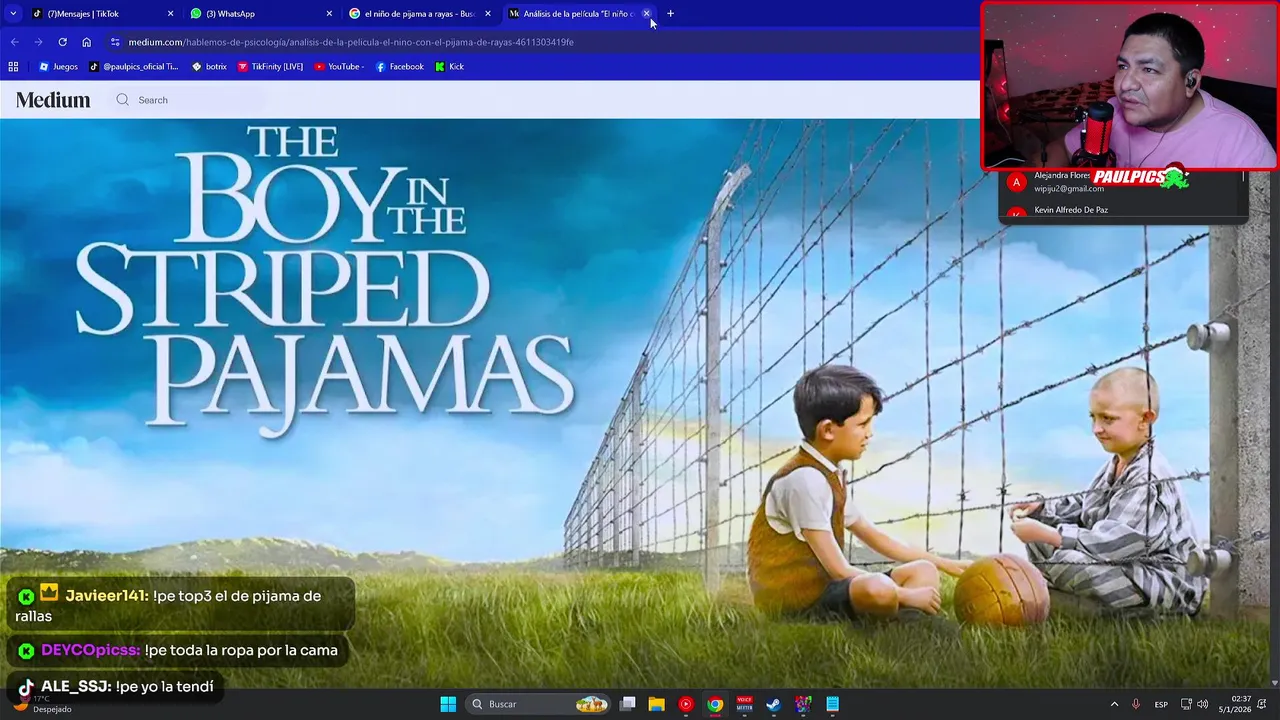Select the Medium 'Análisis de la película' tab
Image resolution: width=1280 pixels, height=720 pixels.
578,14
